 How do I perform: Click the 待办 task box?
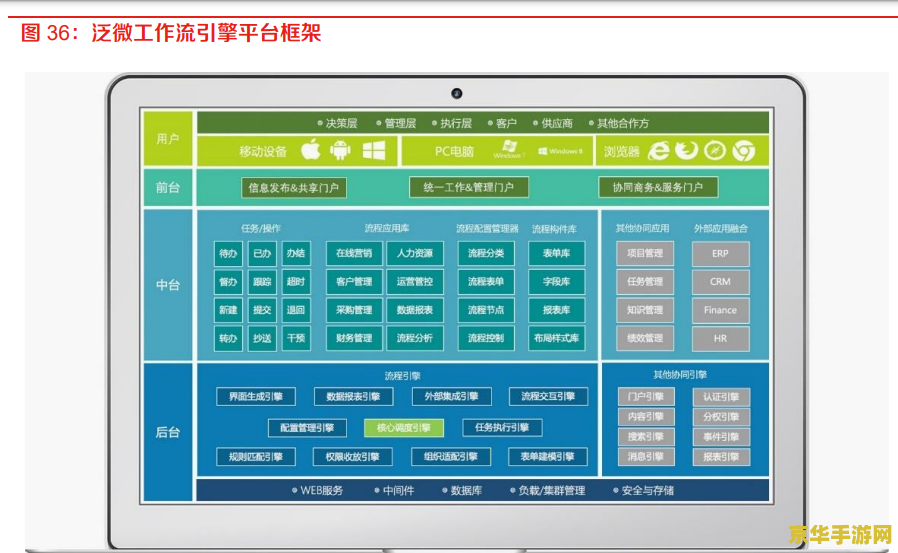point(228,254)
